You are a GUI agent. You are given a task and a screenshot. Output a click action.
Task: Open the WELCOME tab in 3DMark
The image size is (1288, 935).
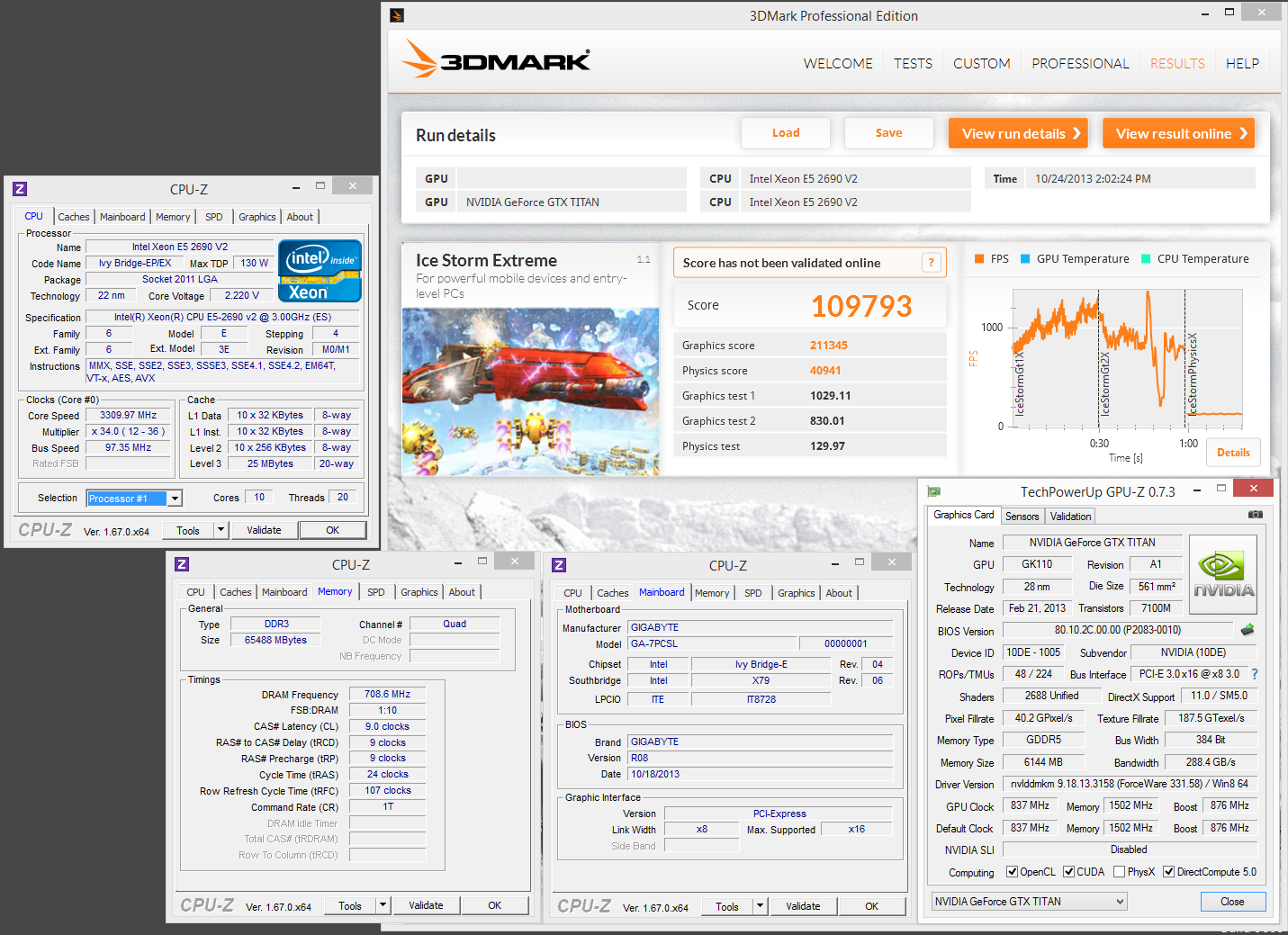pos(838,64)
